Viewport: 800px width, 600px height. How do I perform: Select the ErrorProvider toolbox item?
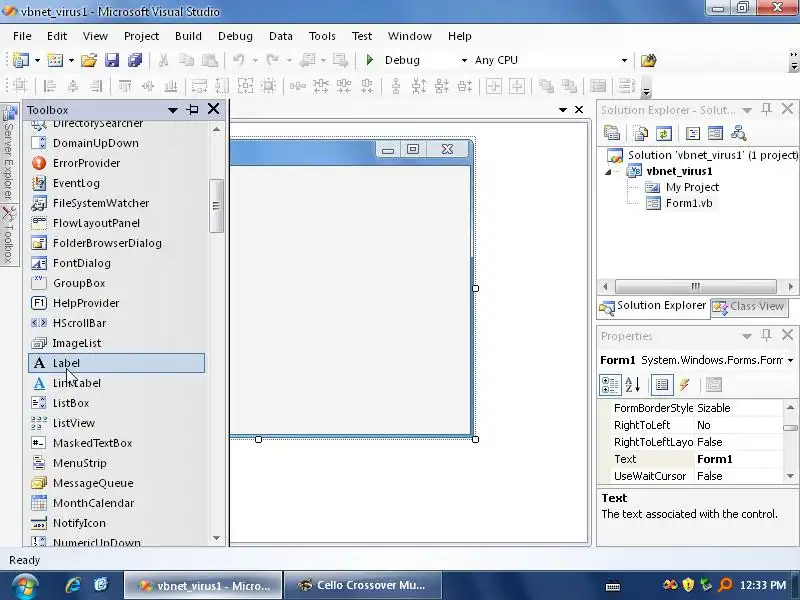116,163
